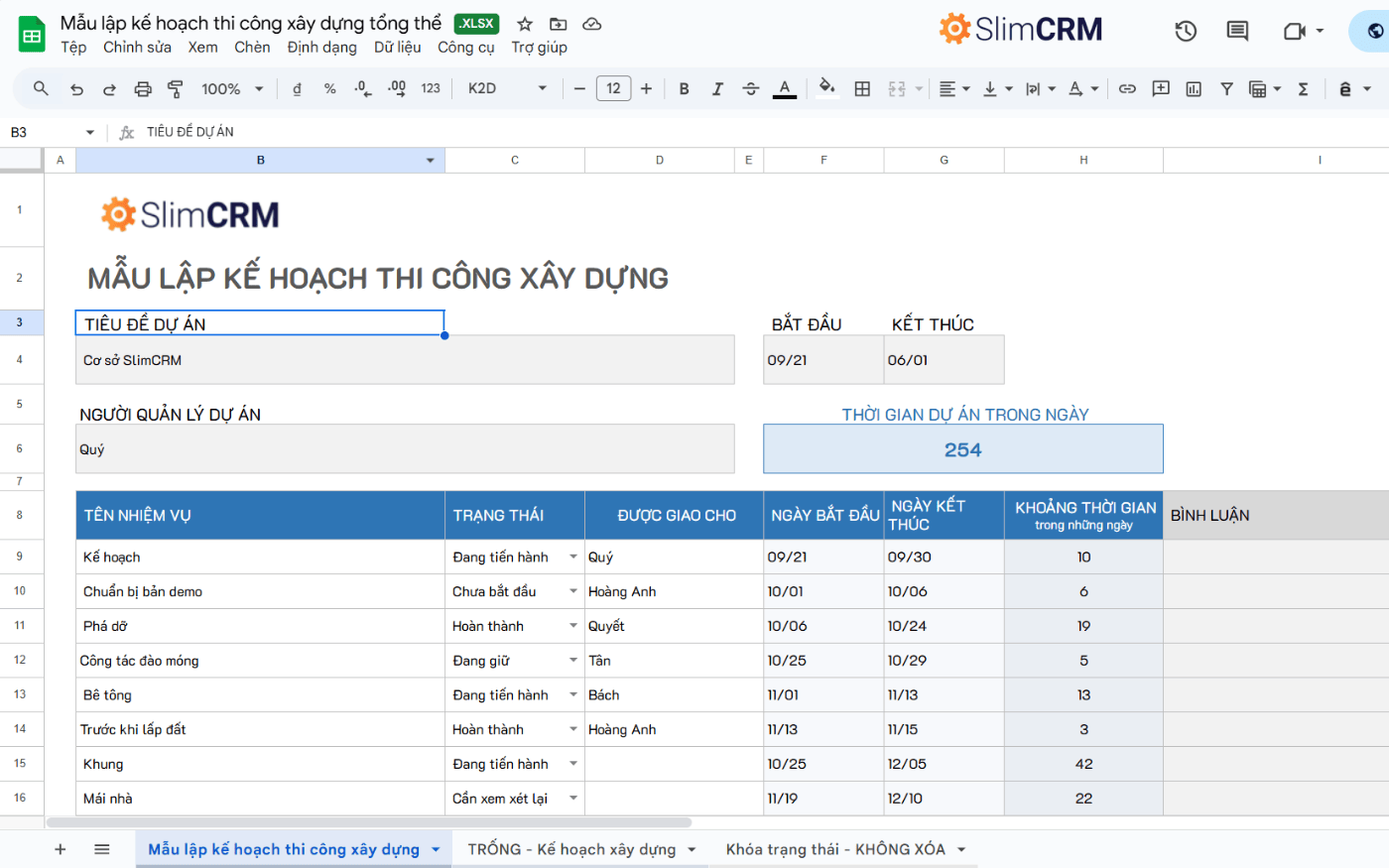Open the zoom level dropdown
1389x868 pixels.
(232, 89)
